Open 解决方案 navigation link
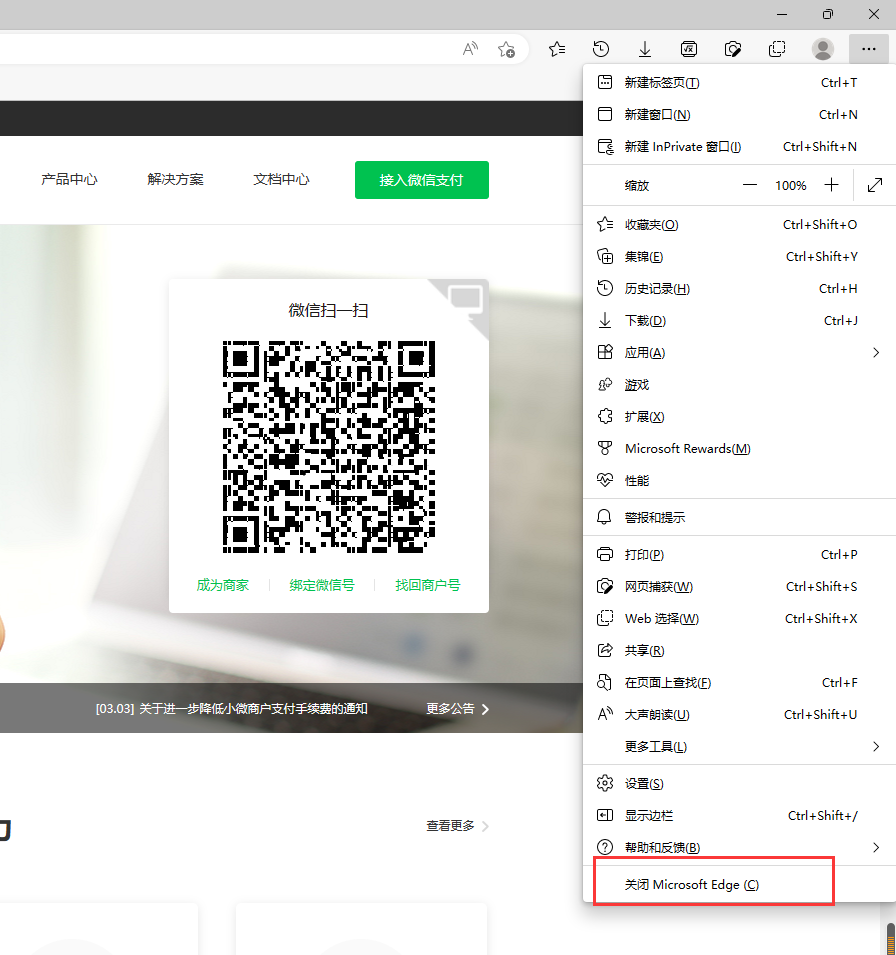896x955 pixels. tap(175, 180)
